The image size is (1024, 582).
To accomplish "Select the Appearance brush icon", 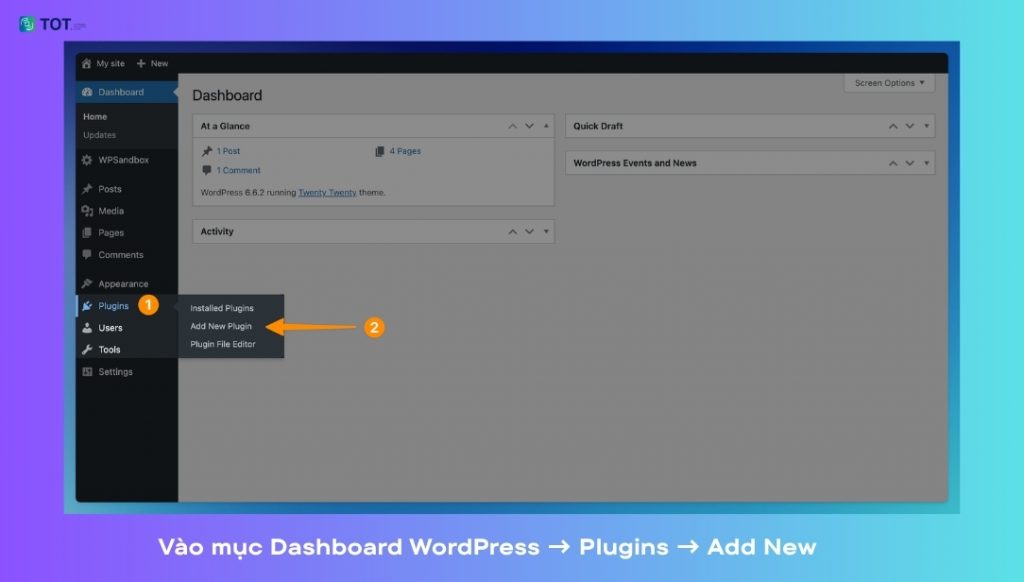I will 88,283.
